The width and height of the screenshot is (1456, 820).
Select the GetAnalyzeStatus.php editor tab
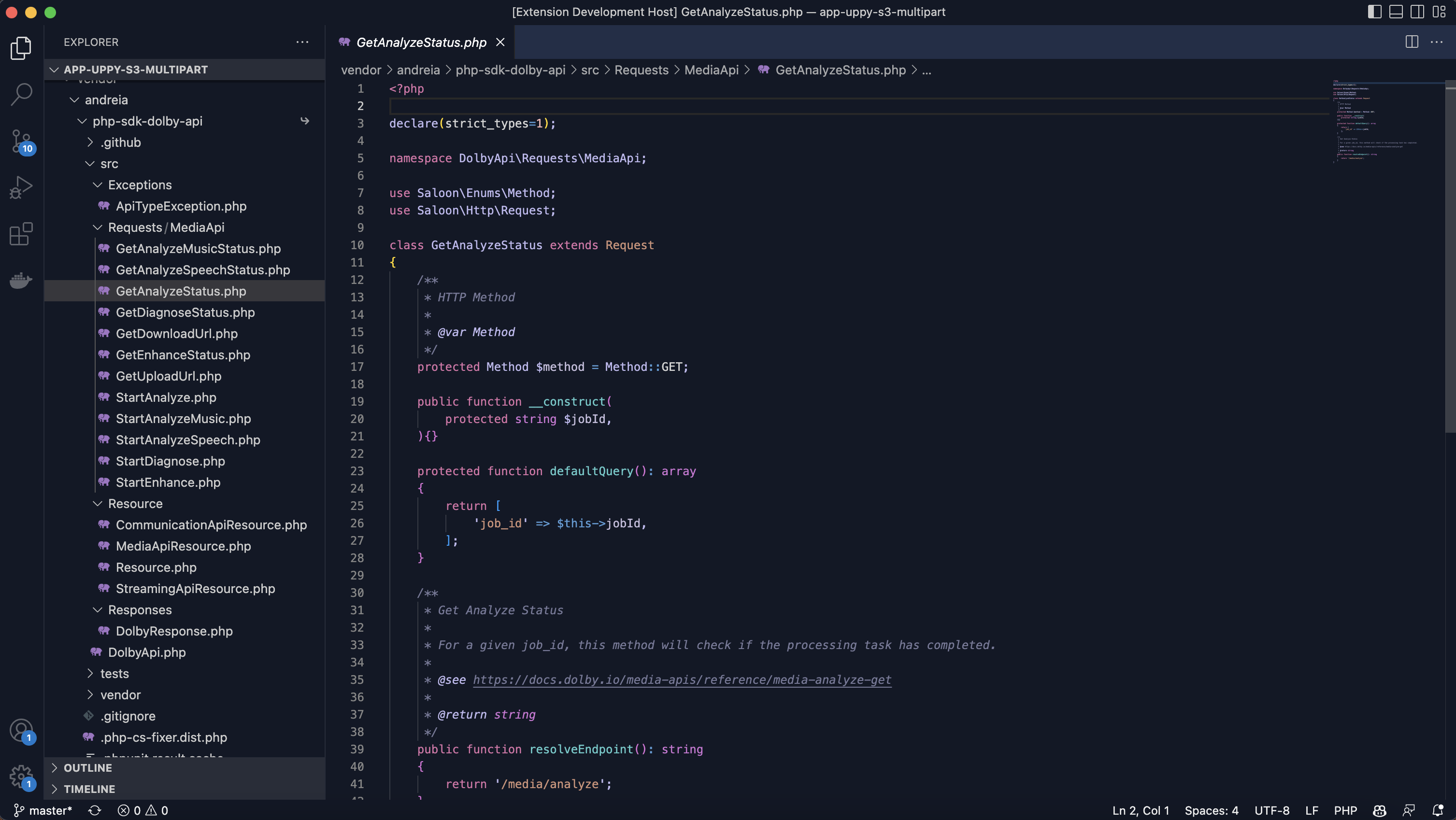click(421, 42)
